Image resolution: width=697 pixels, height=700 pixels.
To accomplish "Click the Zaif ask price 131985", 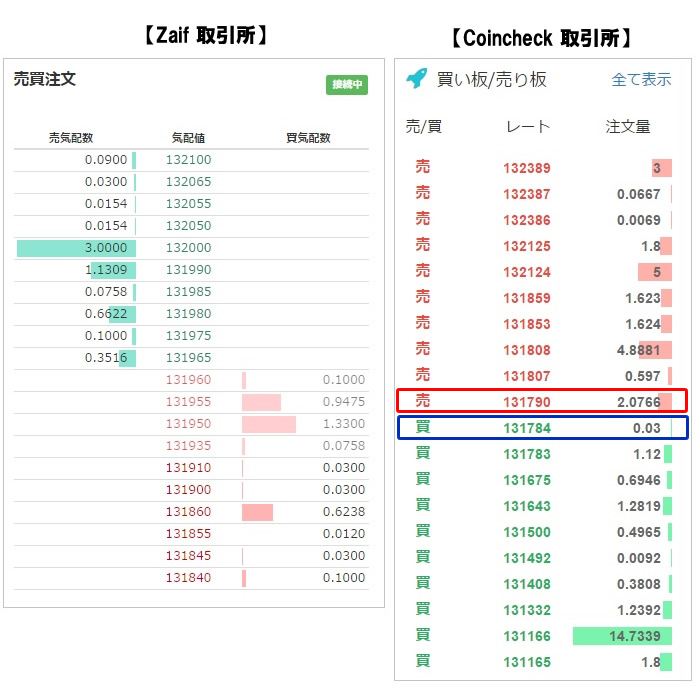I will (188, 292).
